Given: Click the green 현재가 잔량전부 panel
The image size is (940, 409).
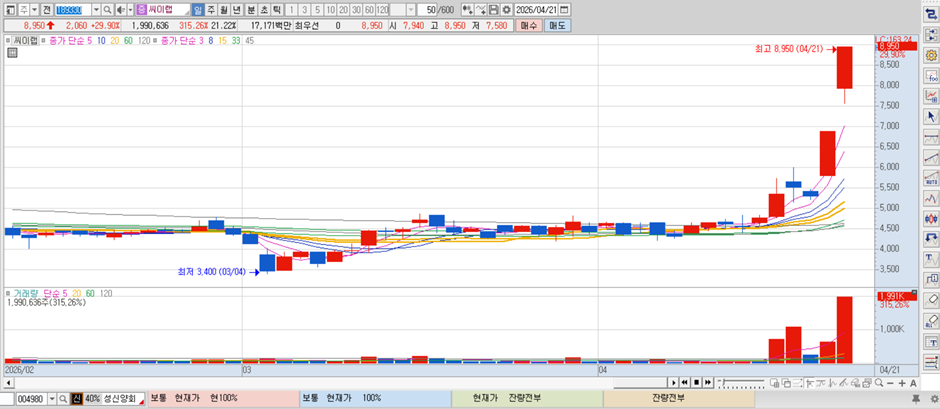Looking at the screenshot, I should 528,399.
